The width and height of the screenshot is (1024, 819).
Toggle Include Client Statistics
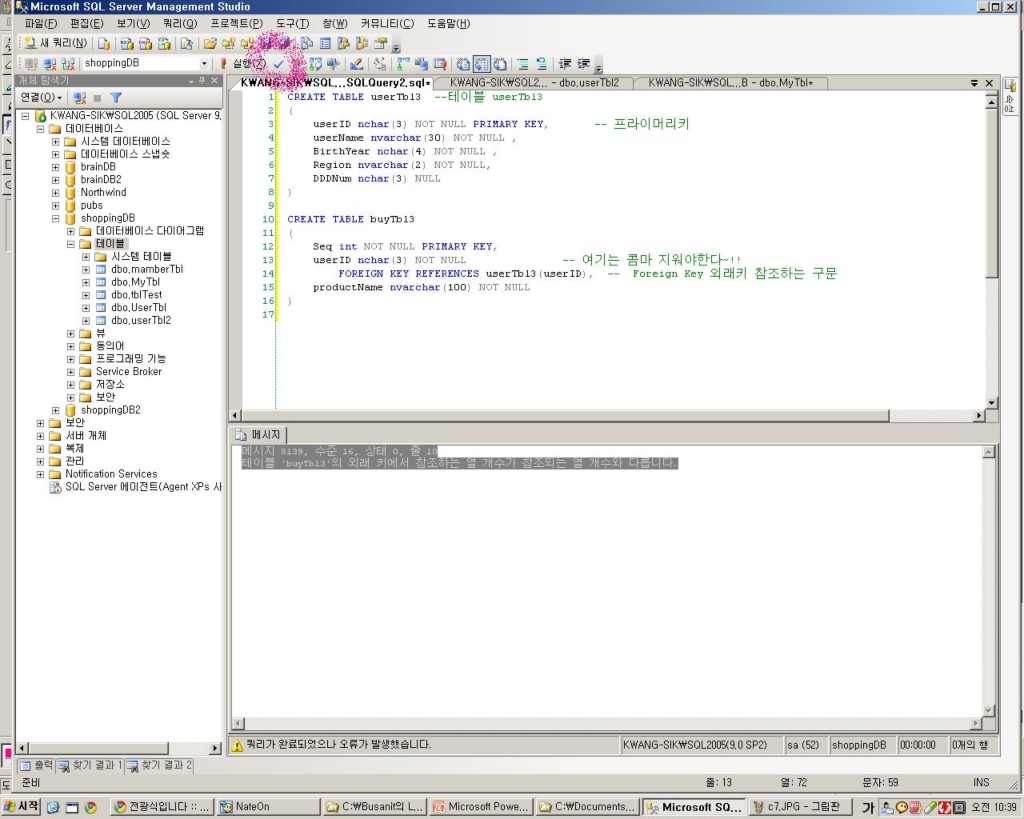(x=421, y=63)
